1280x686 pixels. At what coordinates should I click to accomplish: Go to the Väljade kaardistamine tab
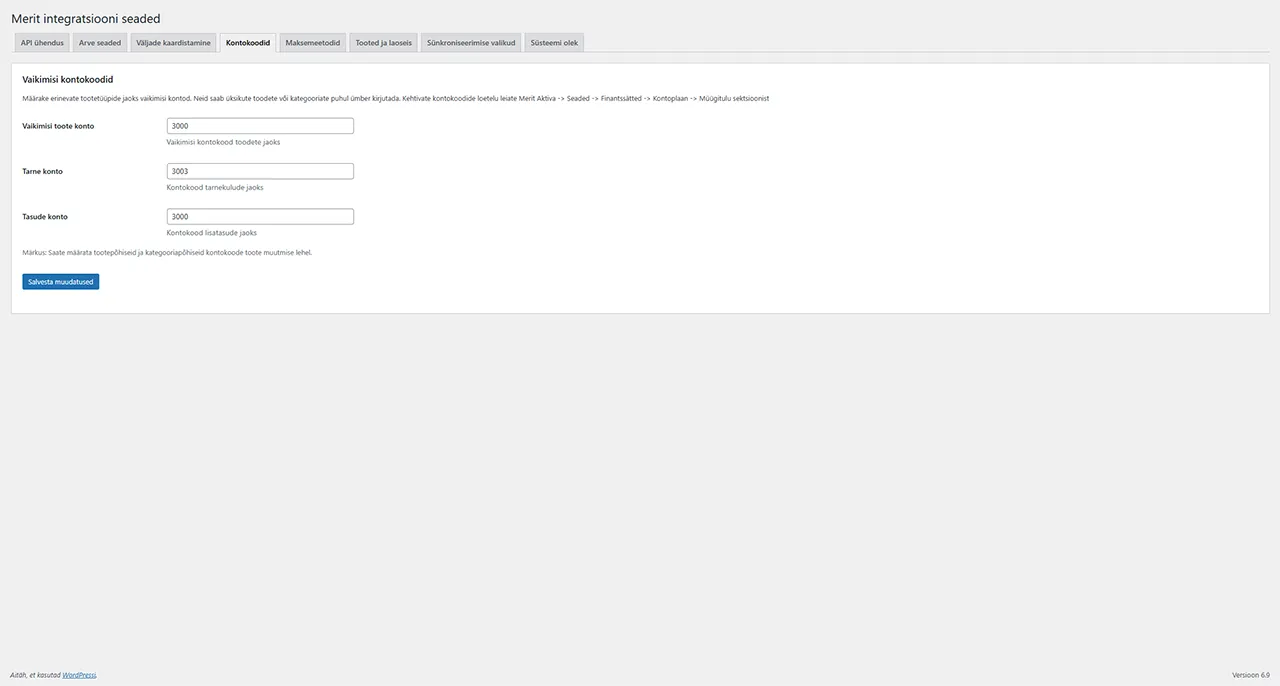(174, 43)
